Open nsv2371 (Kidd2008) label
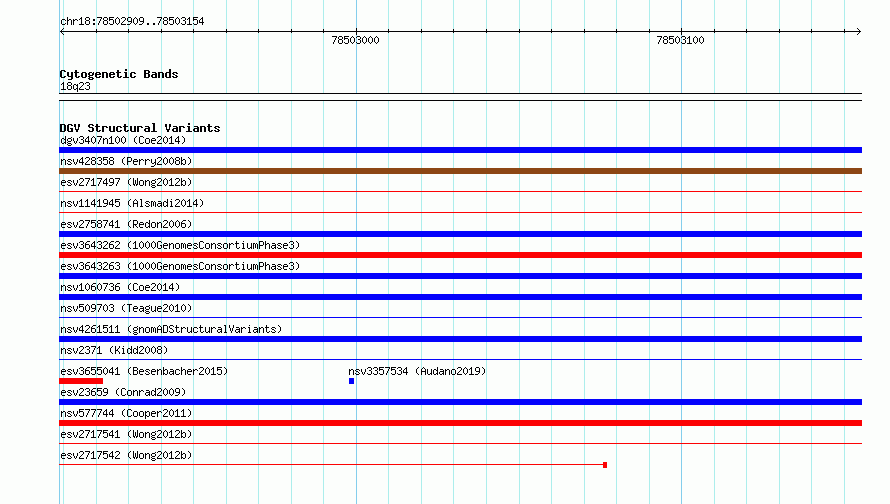The width and height of the screenshot is (890, 504). click(114, 350)
